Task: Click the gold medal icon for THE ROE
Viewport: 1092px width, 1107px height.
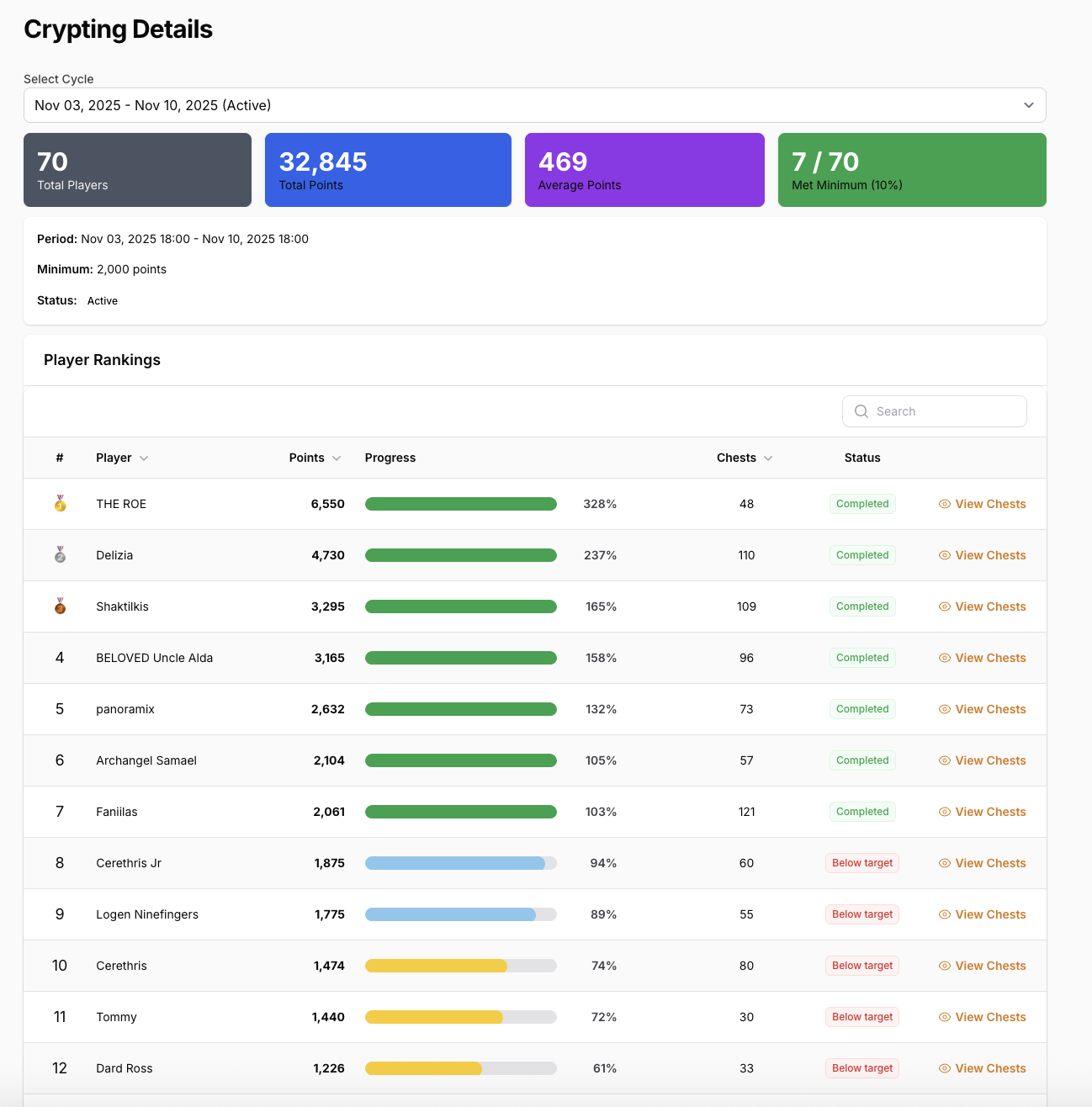Action: point(60,504)
